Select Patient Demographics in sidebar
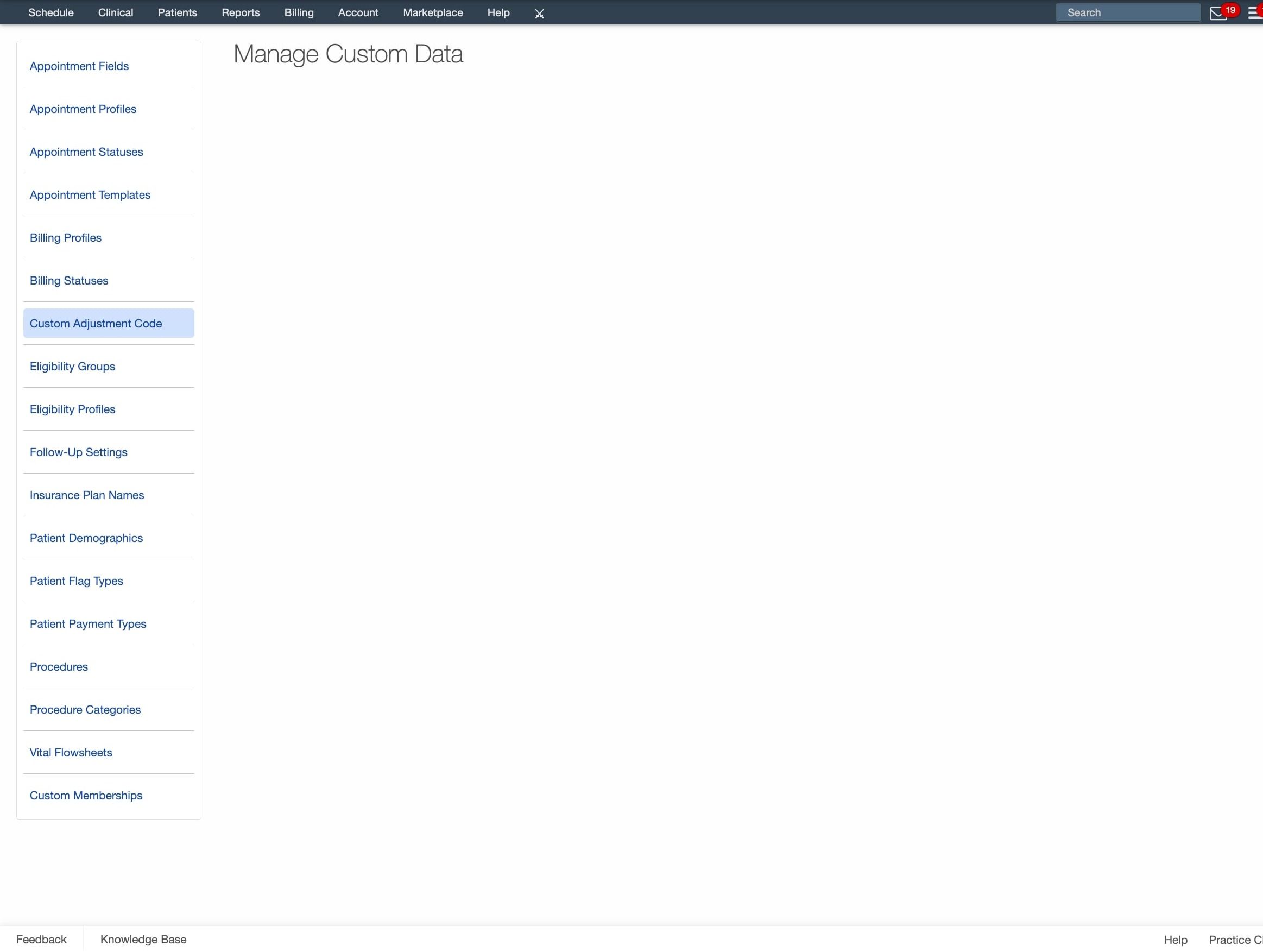The image size is (1263, 952). click(x=109, y=538)
